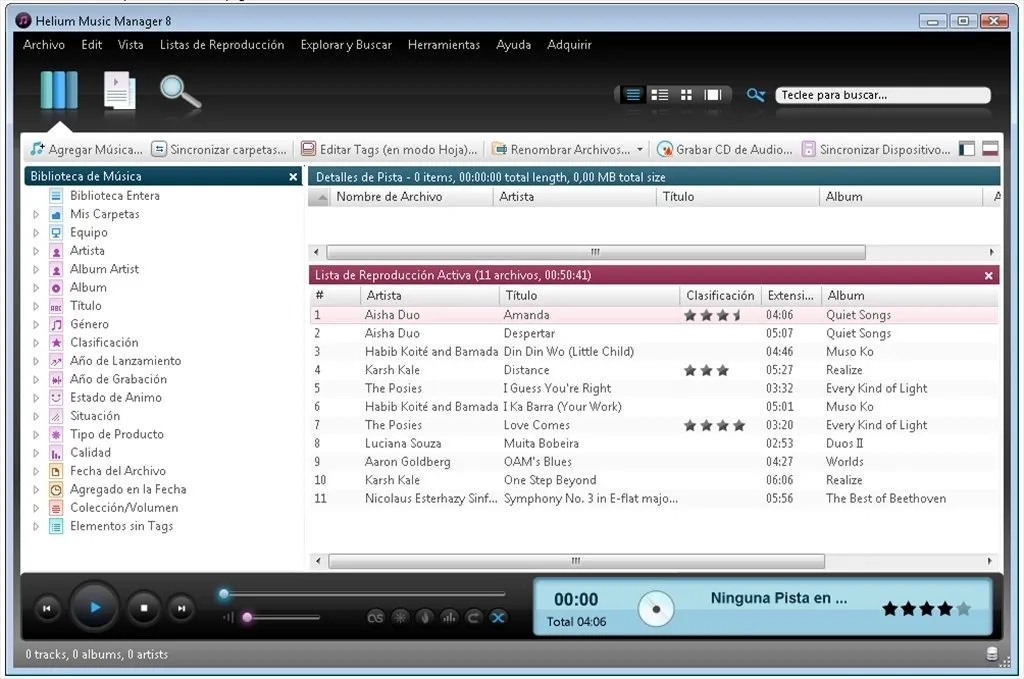
Task: Stop playback
Action: pos(144,608)
